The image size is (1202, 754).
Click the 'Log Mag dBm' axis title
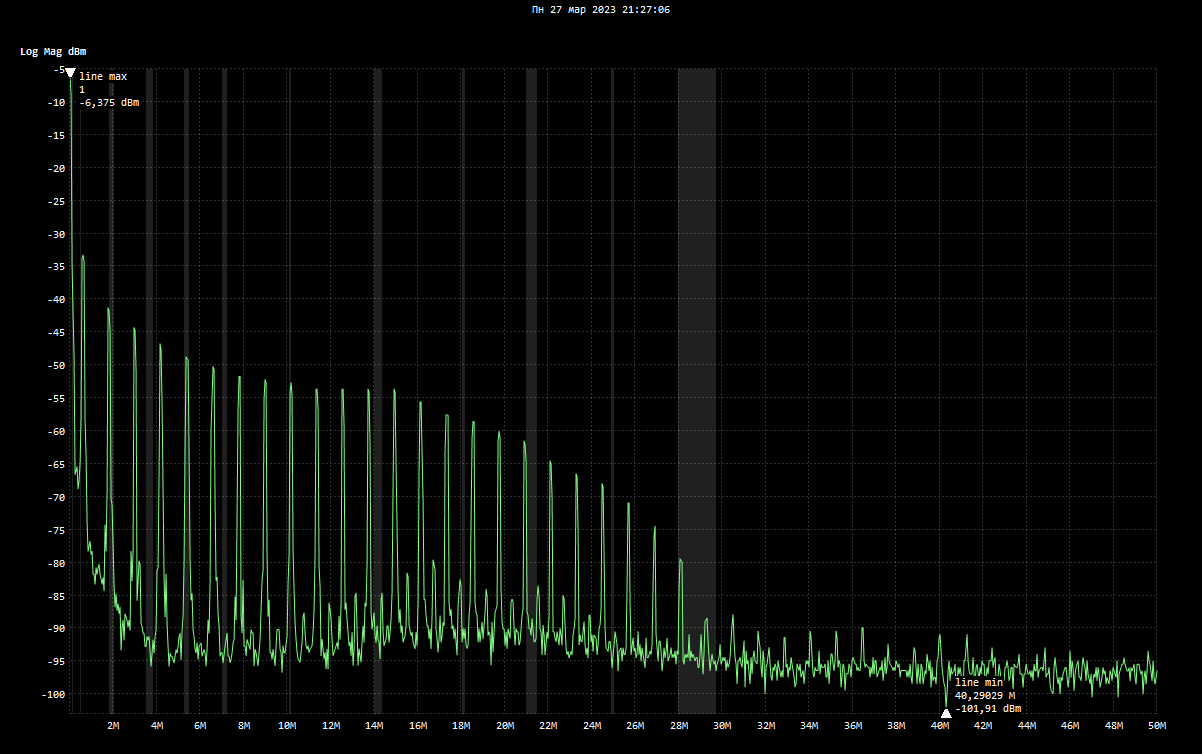tap(53, 51)
